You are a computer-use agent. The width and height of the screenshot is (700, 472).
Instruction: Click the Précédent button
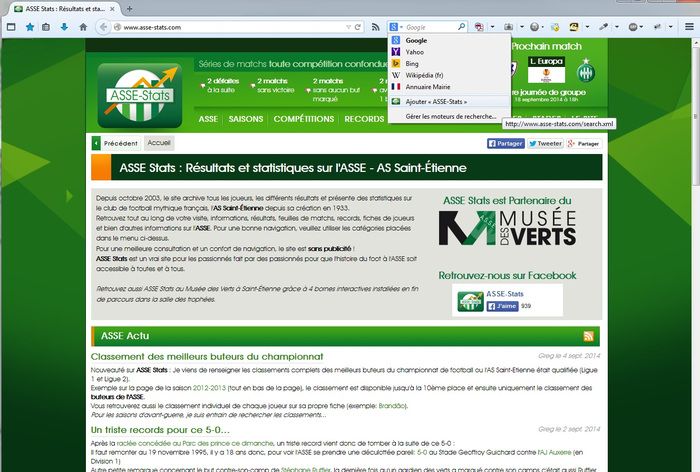click(x=116, y=143)
